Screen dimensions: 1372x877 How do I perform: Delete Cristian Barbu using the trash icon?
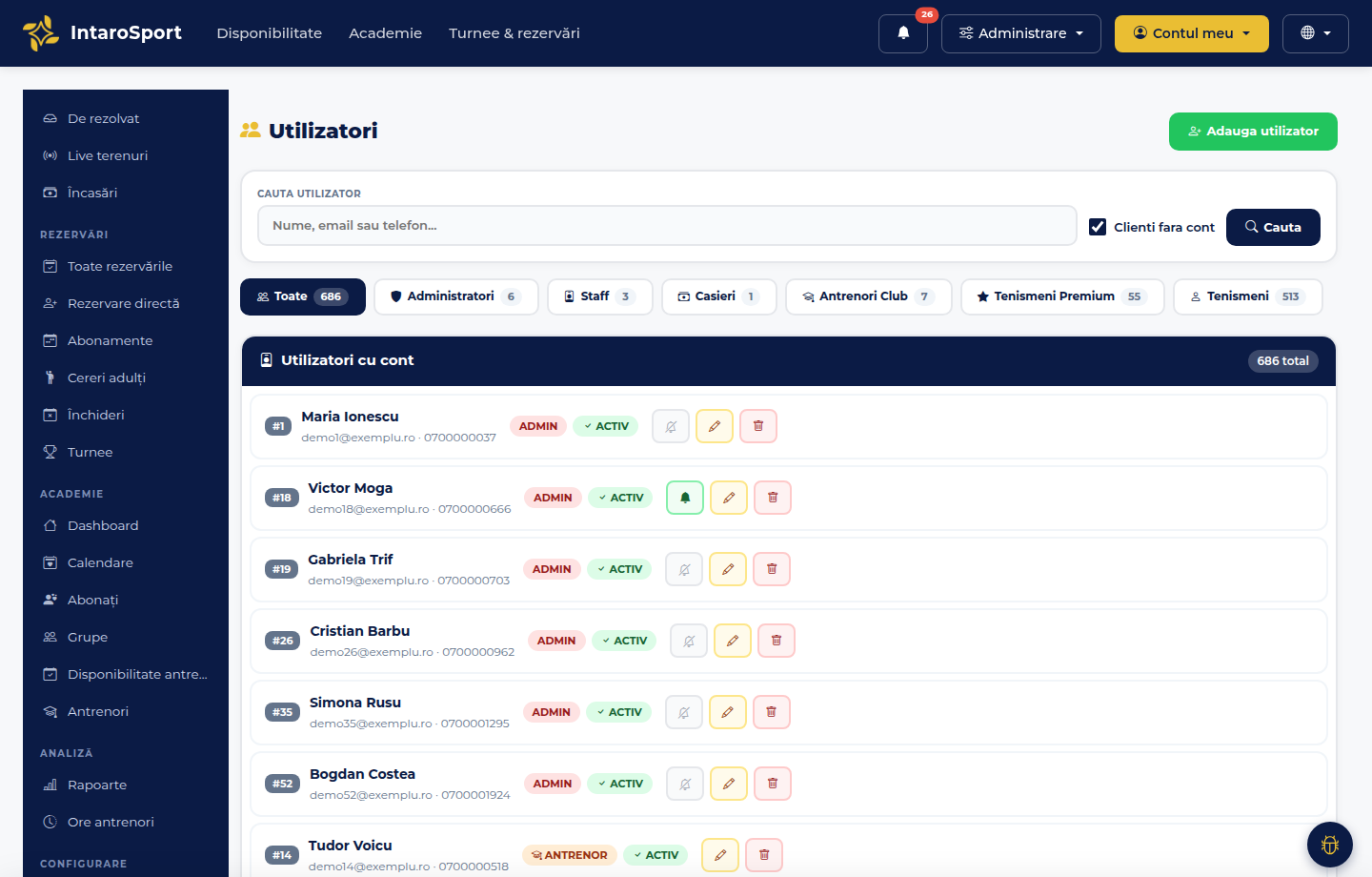point(777,641)
